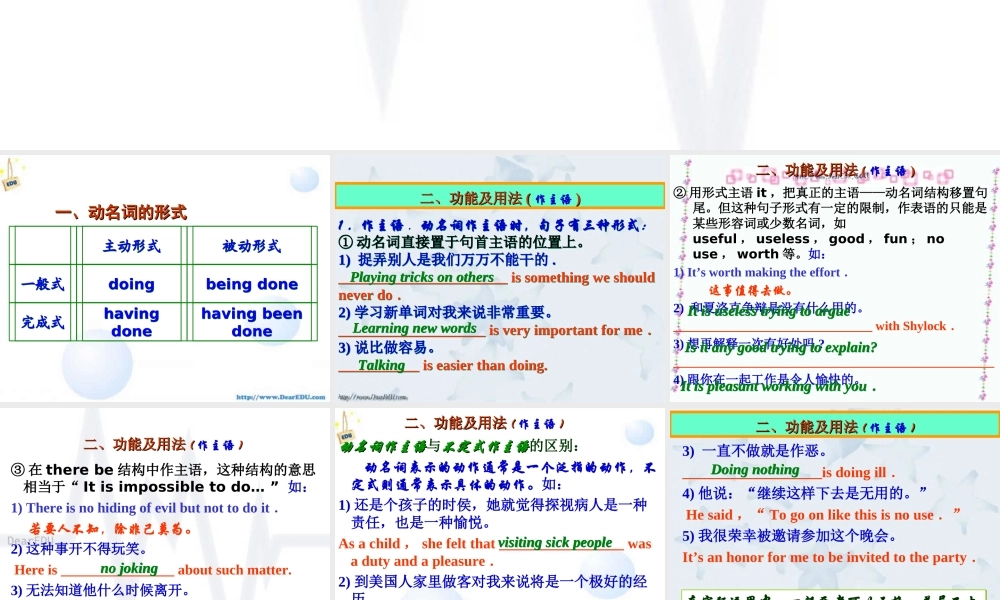The image size is (1000, 600).
Task: Click 'with Shylock .' text
Action: [915, 326]
